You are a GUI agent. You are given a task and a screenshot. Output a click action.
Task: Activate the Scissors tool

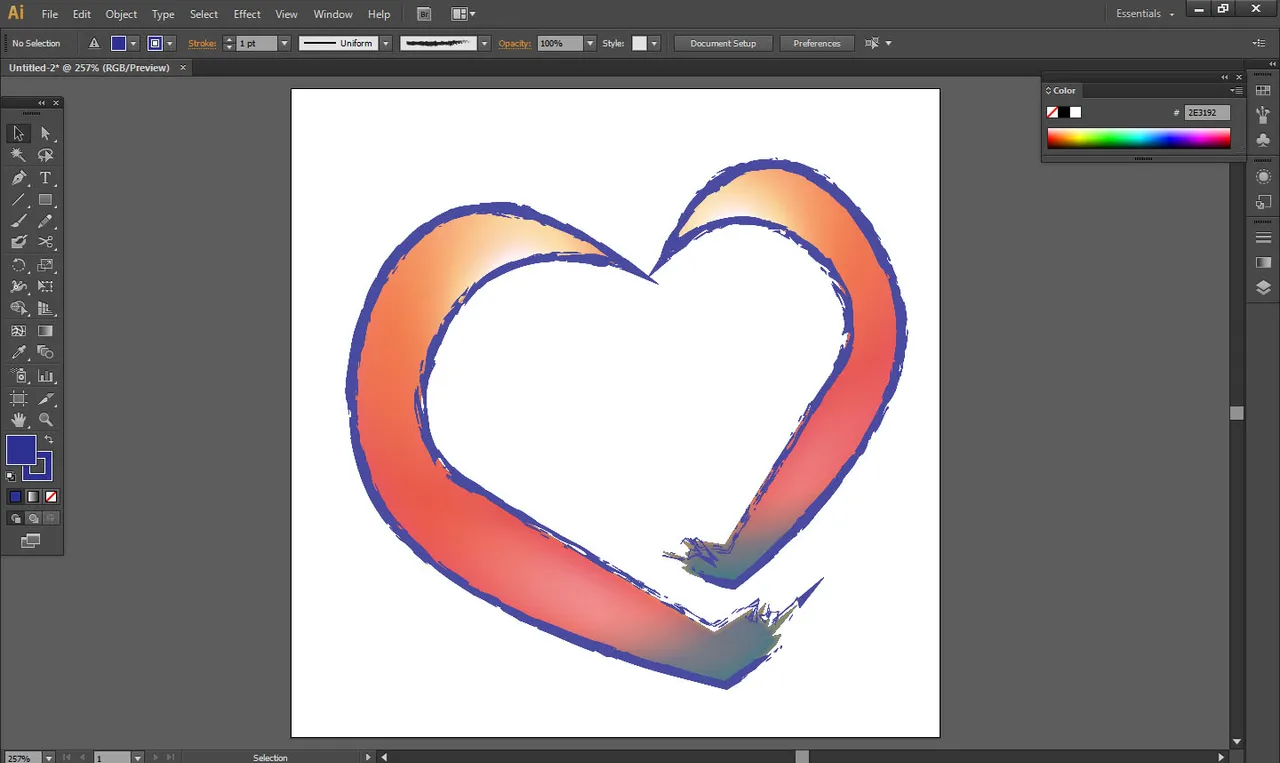[x=45, y=242]
